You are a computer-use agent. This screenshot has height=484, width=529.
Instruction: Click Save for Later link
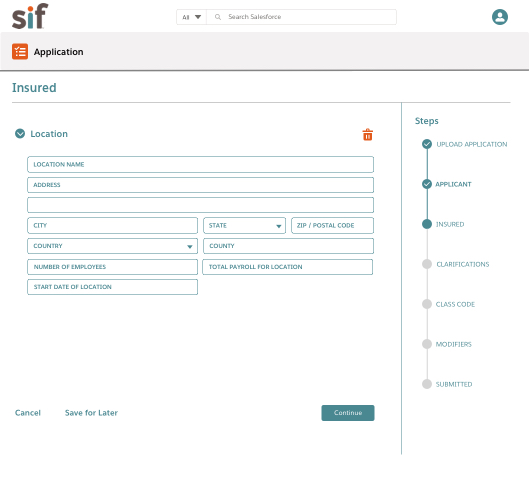tap(91, 413)
